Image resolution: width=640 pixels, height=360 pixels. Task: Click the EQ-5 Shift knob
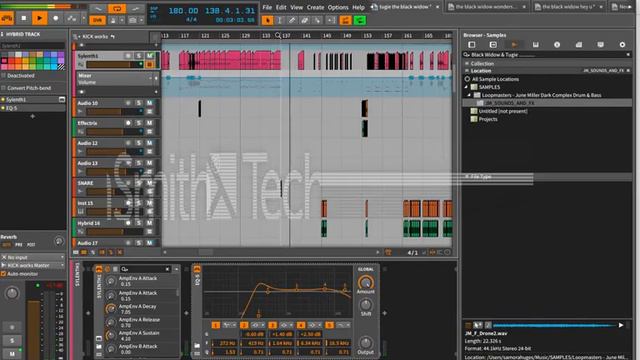(366, 304)
